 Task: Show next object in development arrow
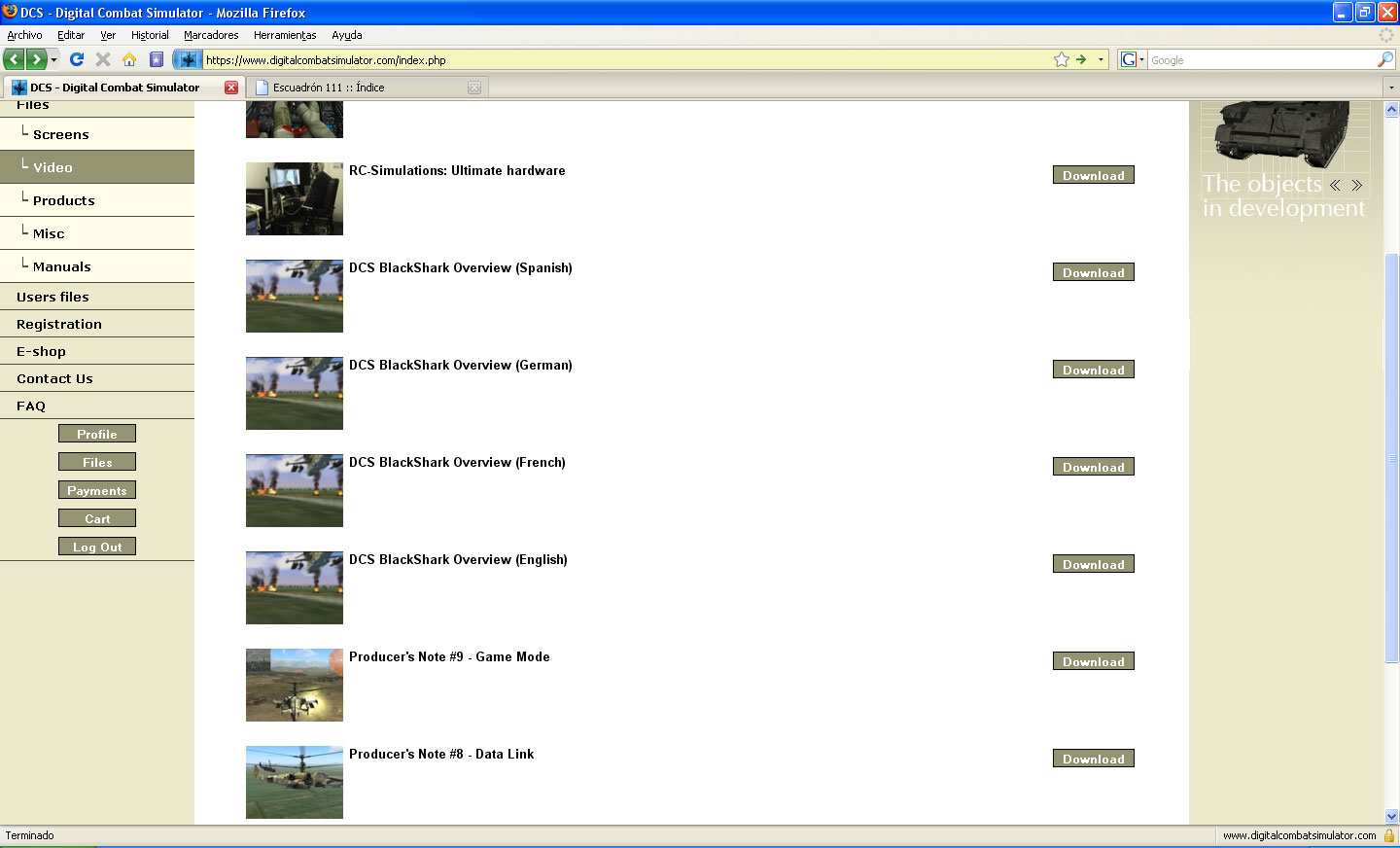click(x=1356, y=185)
